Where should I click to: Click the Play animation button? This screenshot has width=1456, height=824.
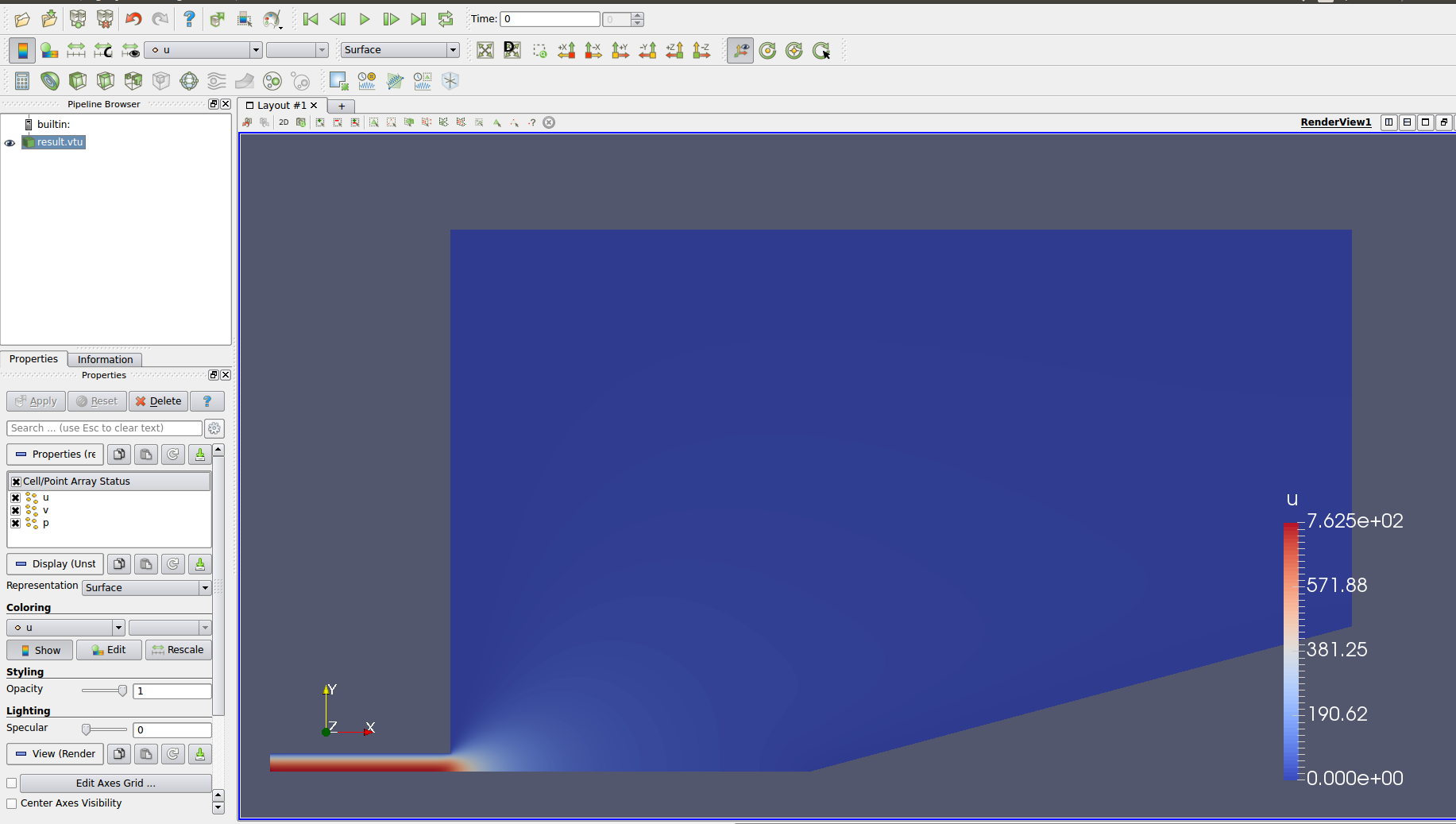tap(365, 19)
